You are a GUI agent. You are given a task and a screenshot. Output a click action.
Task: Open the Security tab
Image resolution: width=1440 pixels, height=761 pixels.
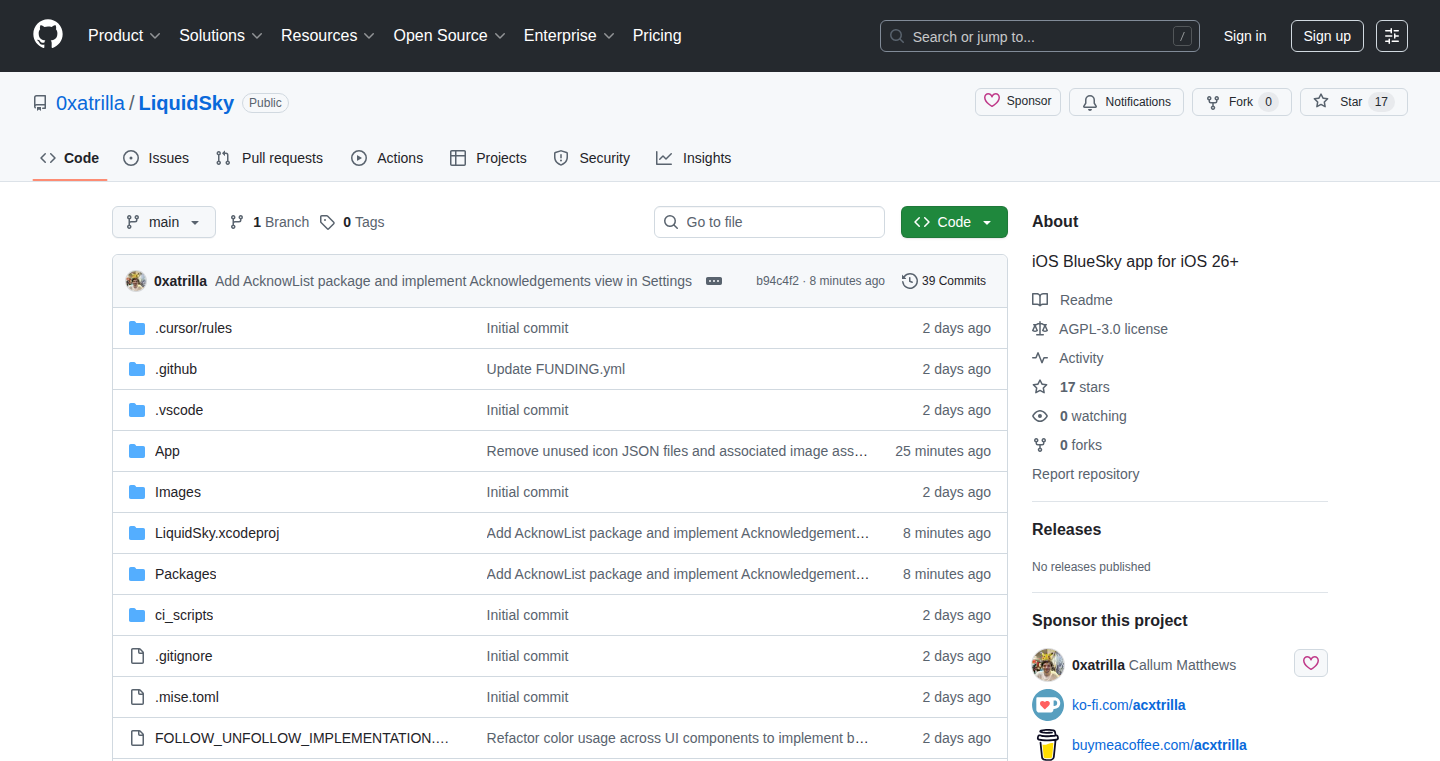point(592,158)
